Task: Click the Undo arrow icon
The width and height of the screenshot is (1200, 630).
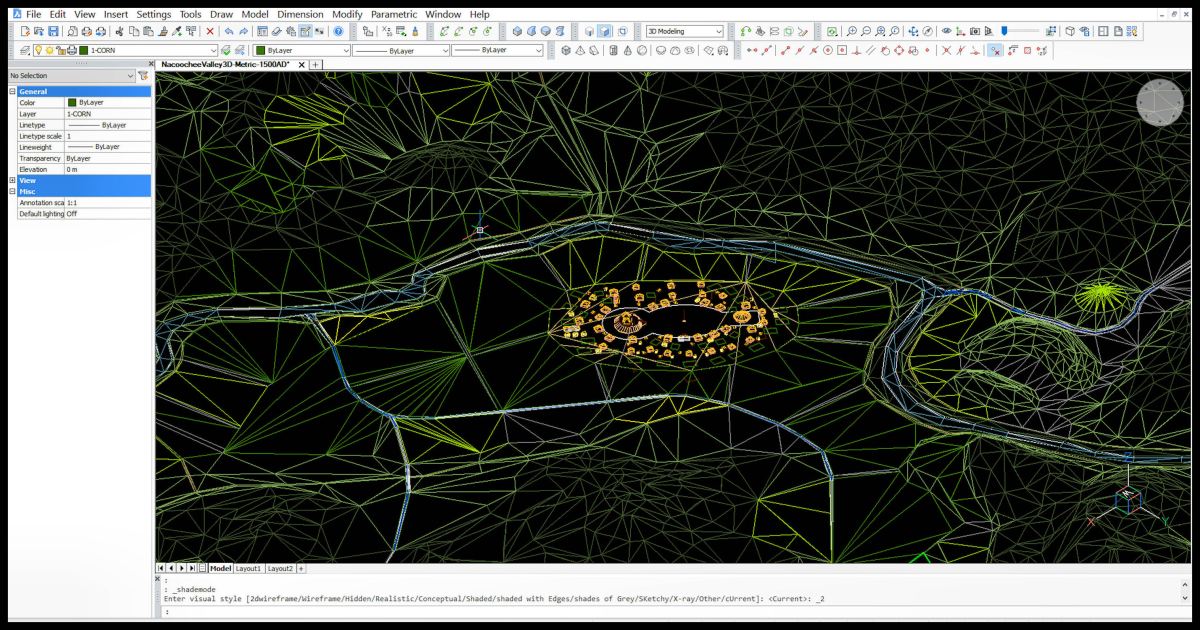Action: click(x=229, y=31)
